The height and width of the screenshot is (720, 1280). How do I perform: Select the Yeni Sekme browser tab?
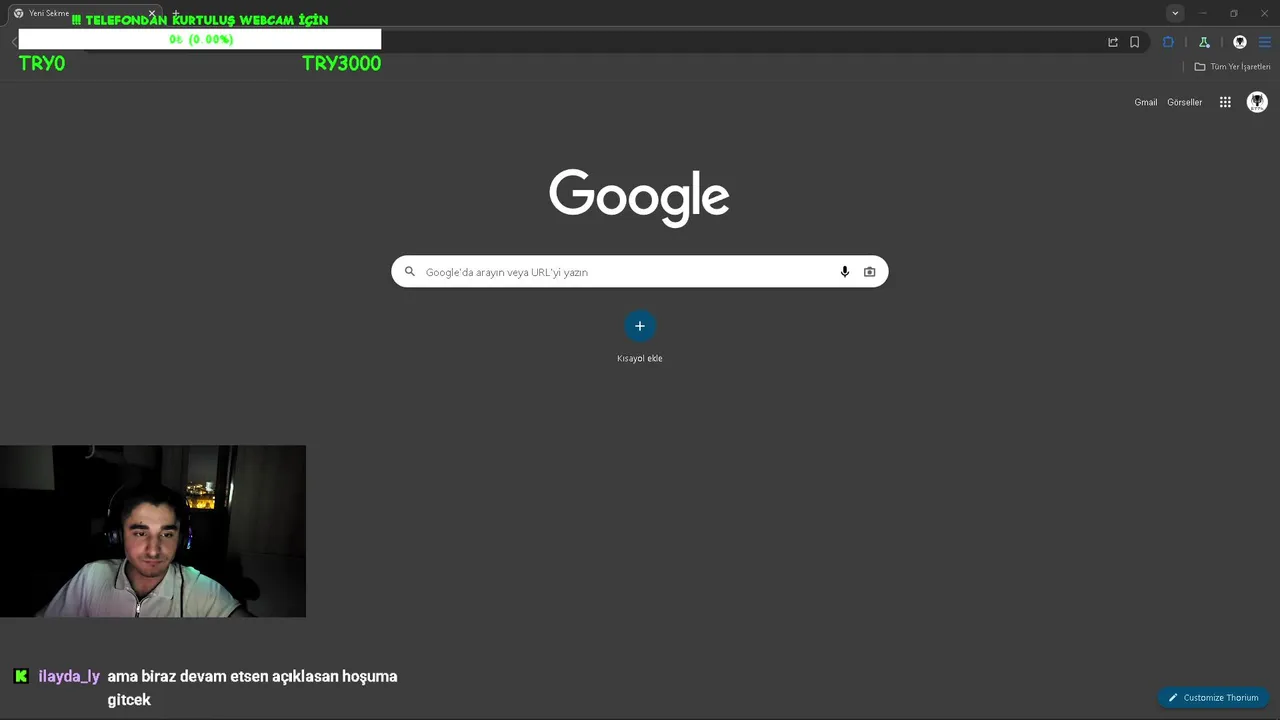(x=84, y=13)
